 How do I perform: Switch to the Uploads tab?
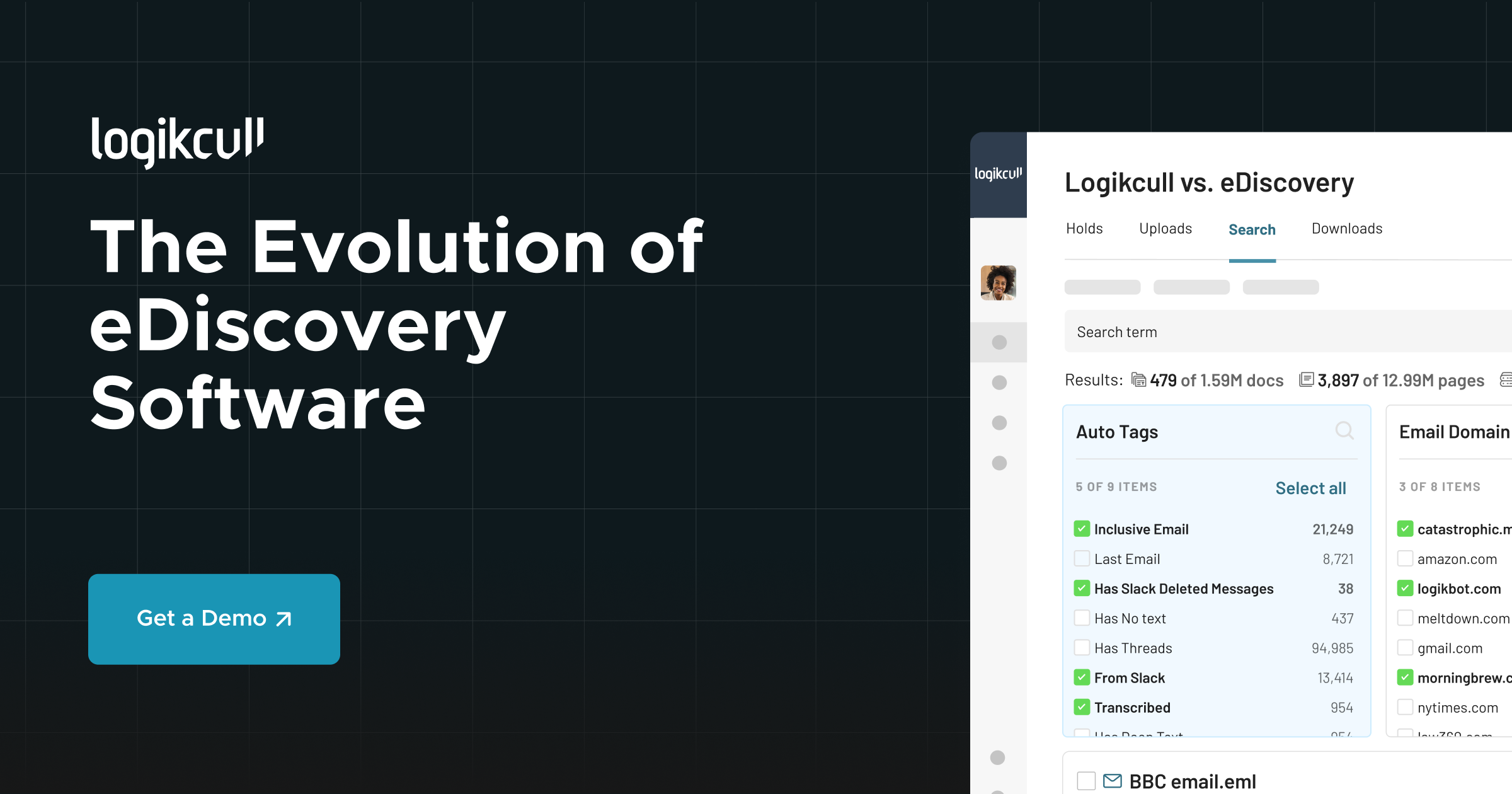tap(1165, 229)
